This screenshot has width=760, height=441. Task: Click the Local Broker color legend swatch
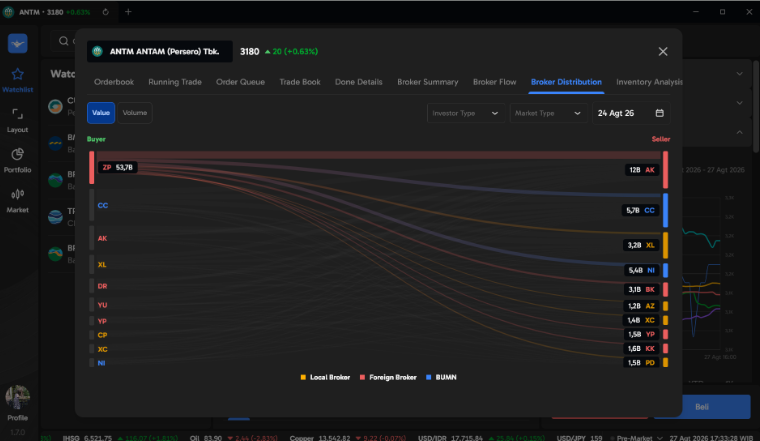[x=303, y=377]
